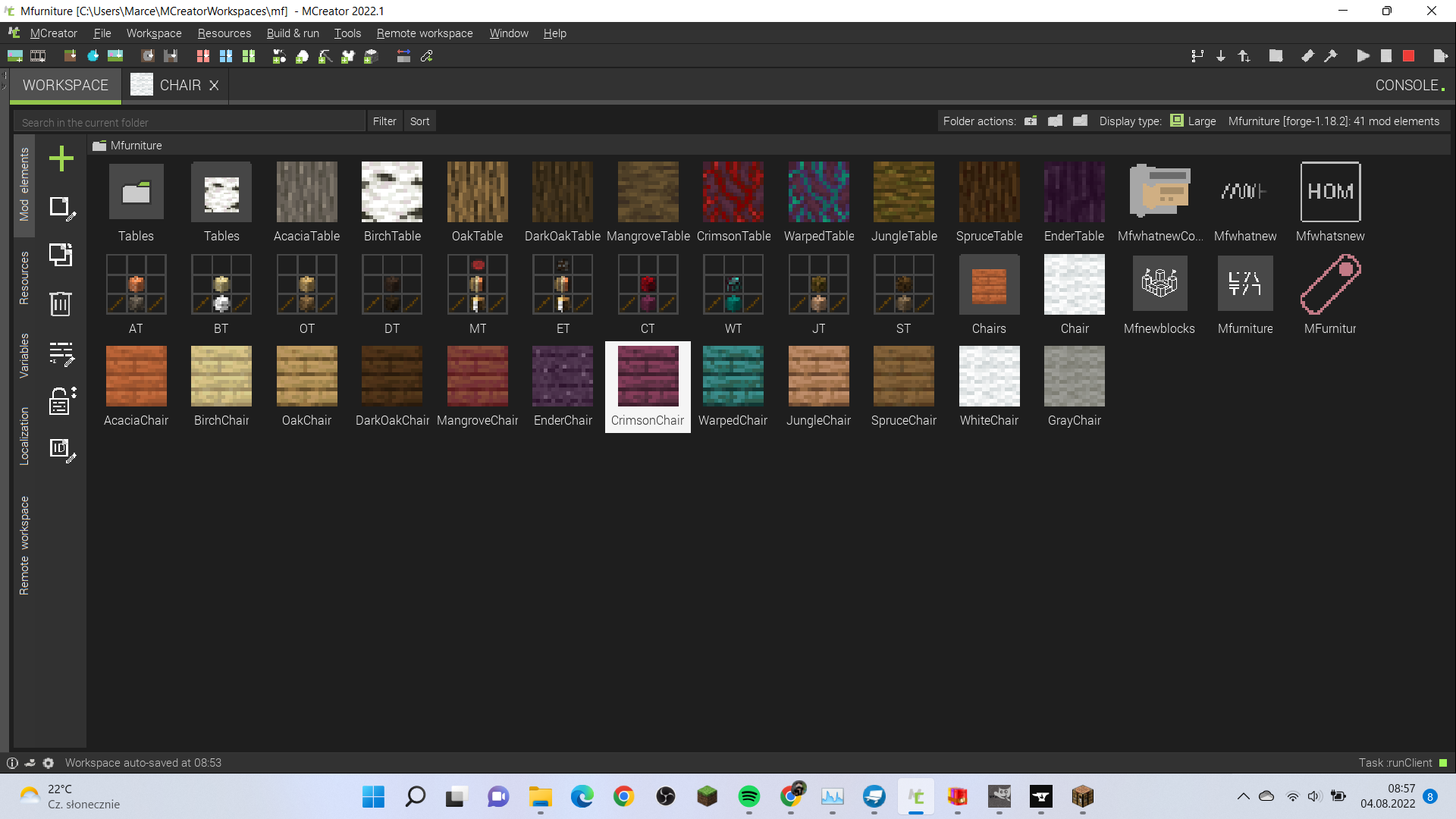The width and height of the screenshot is (1456, 819).
Task: Click the trash can delete element icon
Action: click(61, 303)
